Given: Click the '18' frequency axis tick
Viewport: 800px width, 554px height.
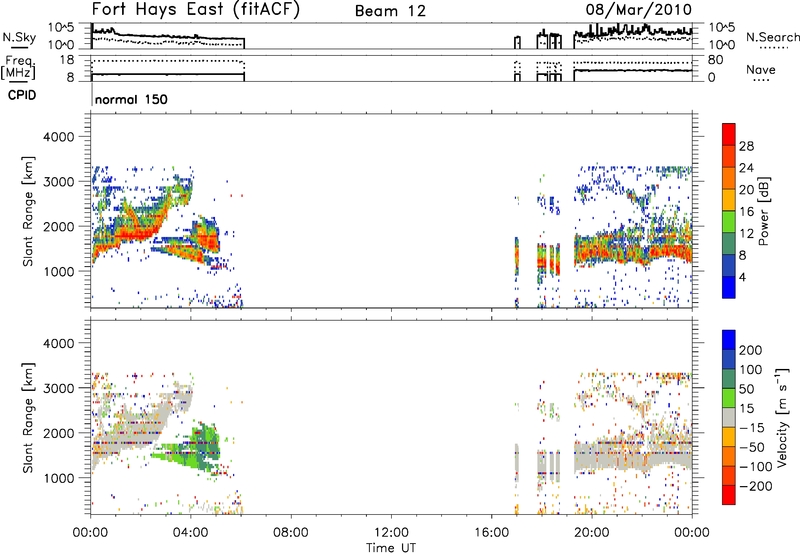Looking at the screenshot, I should pos(67,60).
